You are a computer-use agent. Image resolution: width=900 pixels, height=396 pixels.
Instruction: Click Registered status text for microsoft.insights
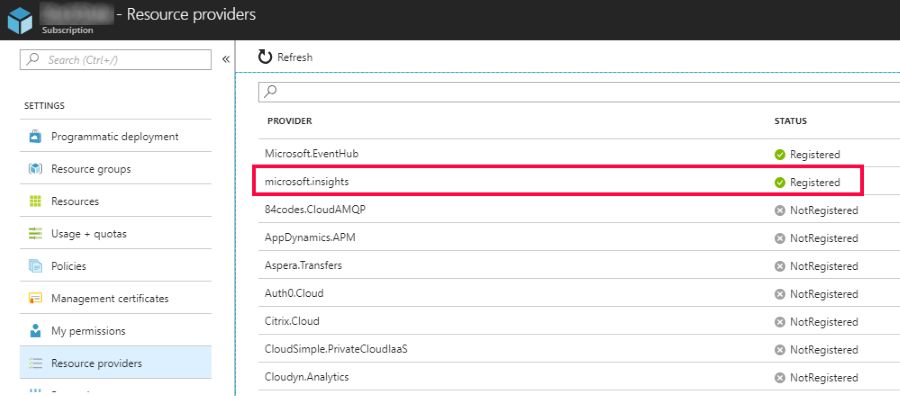[x=815, y=183]
